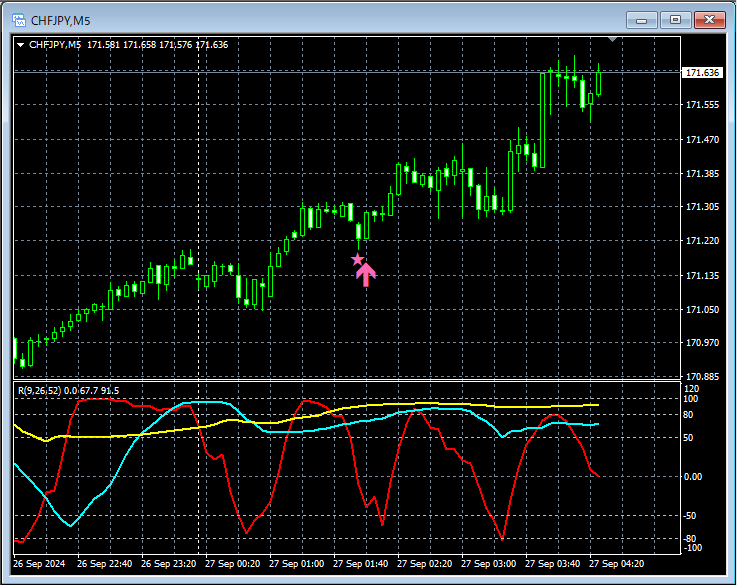This screenshot has width=738, height=585.
Task: Click the indicator scale value -80
Action: (690, 539)
